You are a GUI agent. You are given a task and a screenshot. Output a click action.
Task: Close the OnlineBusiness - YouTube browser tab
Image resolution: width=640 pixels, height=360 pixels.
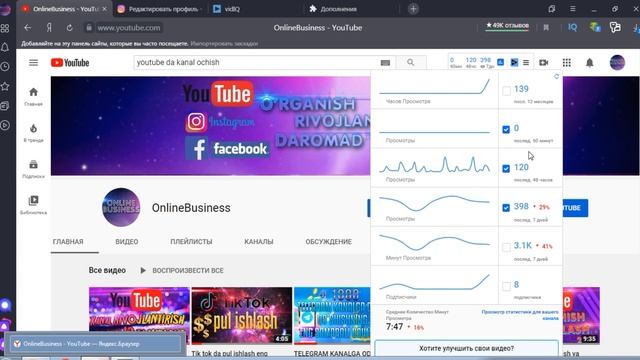(104, 9)
